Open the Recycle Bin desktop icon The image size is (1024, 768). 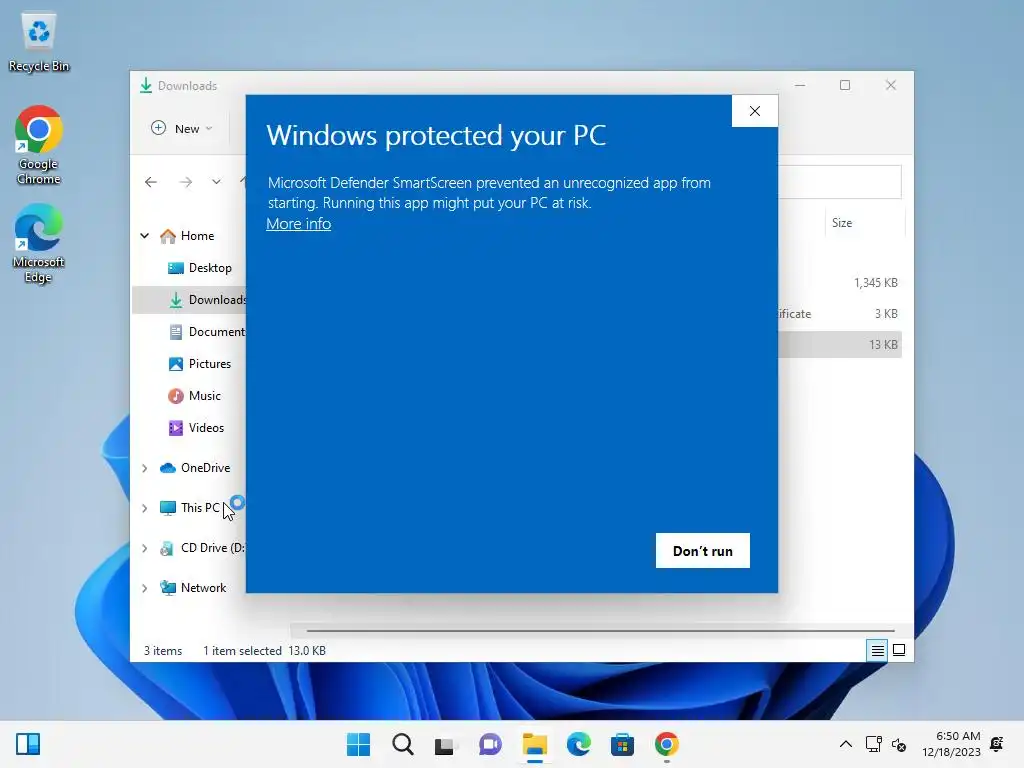point(39,43)
